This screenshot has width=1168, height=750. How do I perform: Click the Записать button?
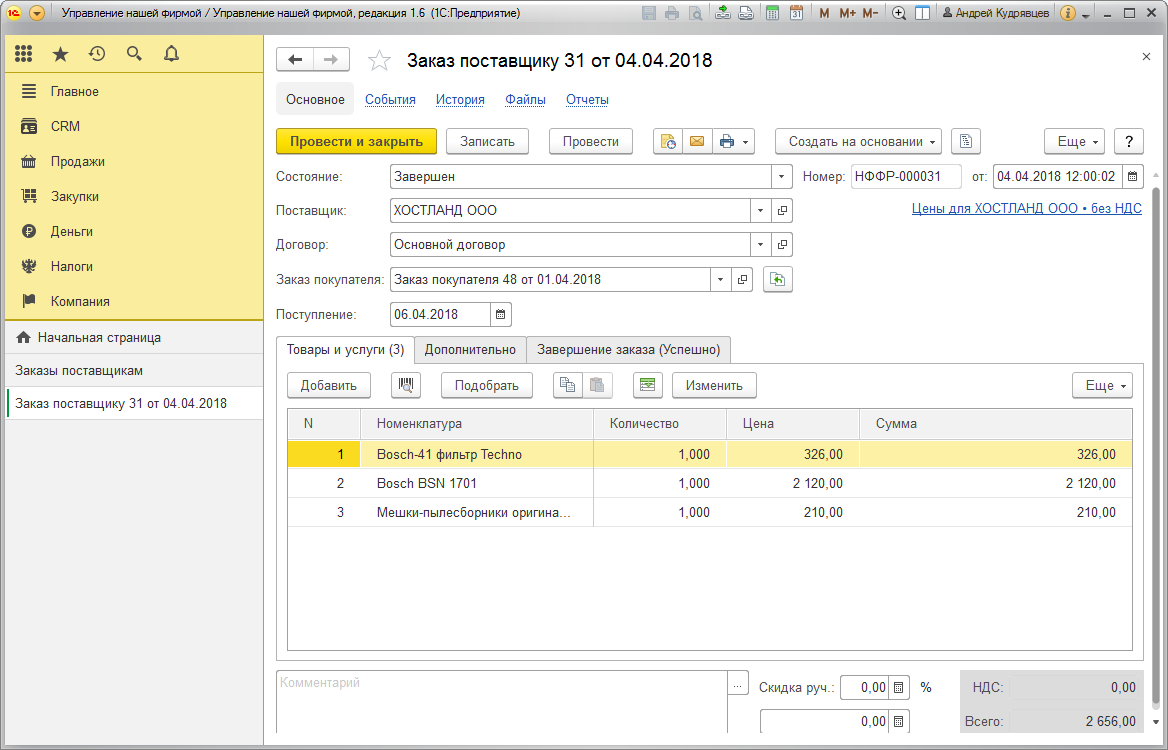coord(487,142)
